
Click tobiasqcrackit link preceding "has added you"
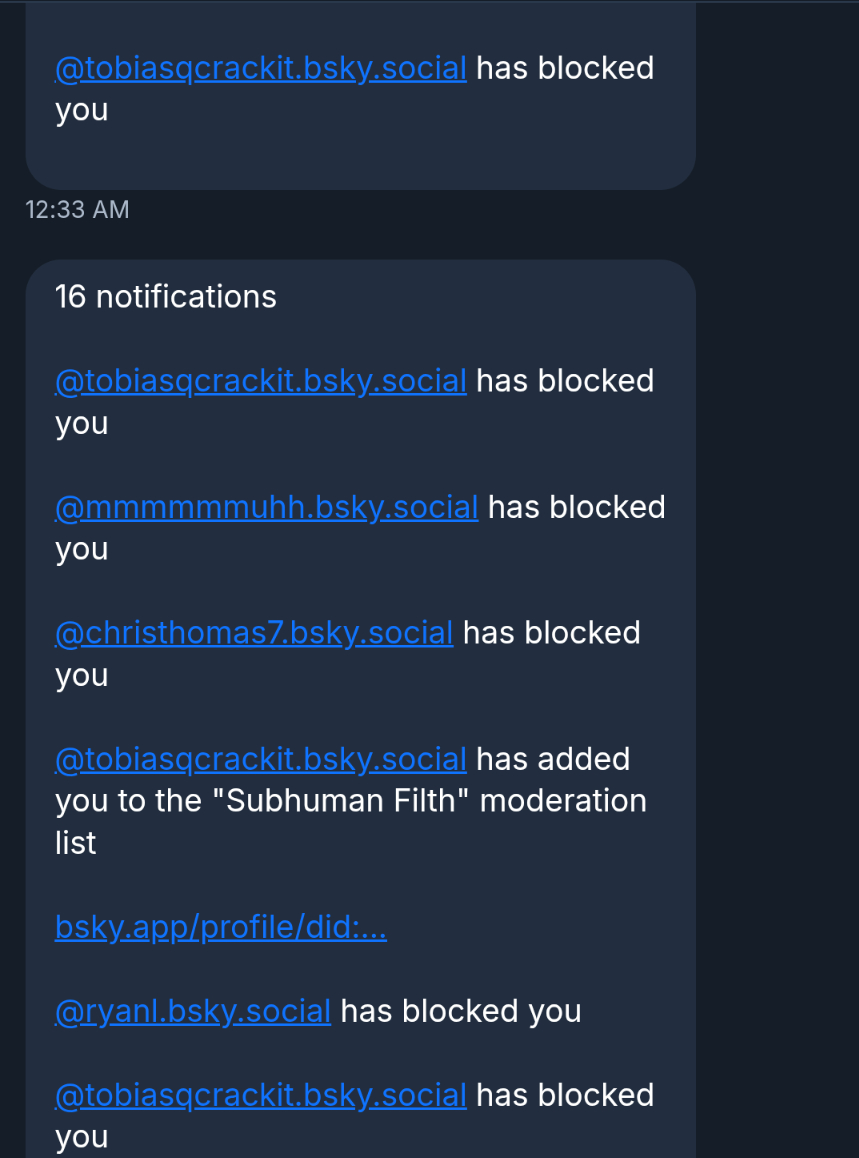click(x=260, y=760)
